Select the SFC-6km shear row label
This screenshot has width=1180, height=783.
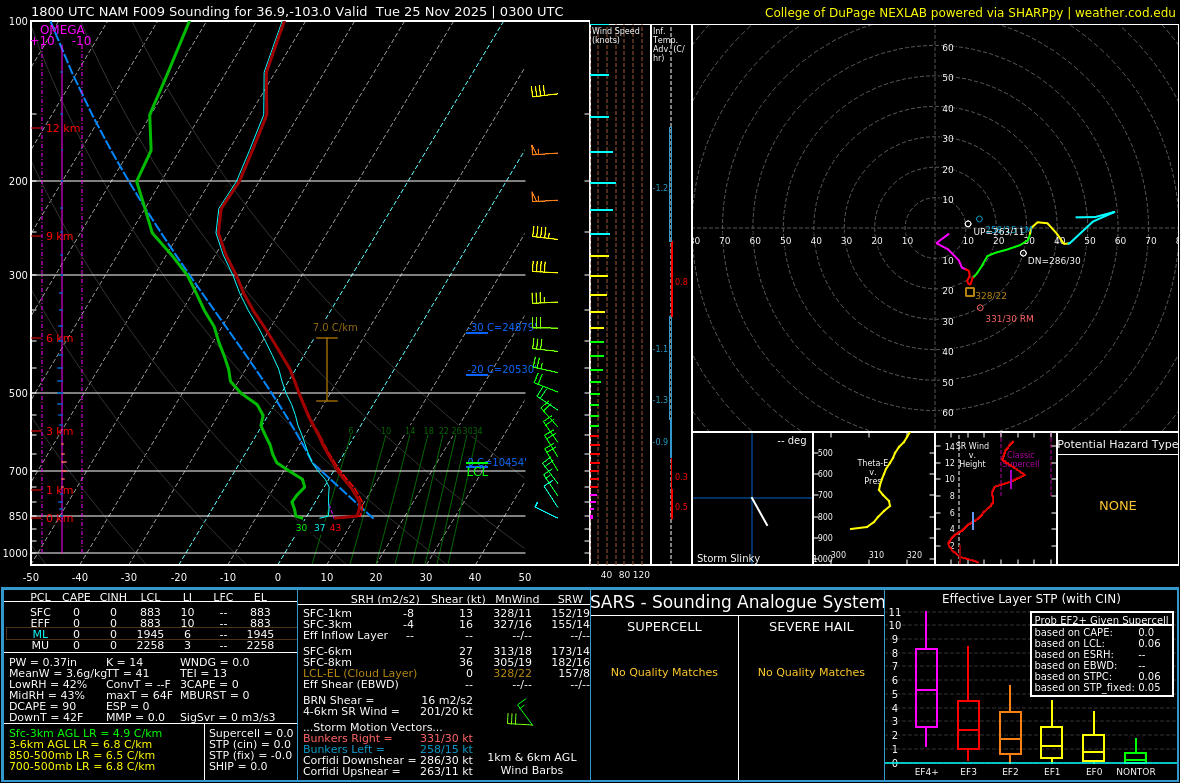[x=327, y=651]
